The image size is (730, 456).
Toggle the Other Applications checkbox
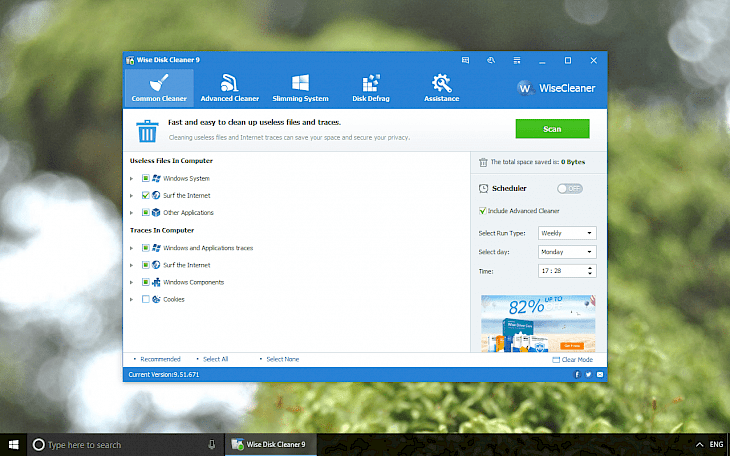(145, 212)
